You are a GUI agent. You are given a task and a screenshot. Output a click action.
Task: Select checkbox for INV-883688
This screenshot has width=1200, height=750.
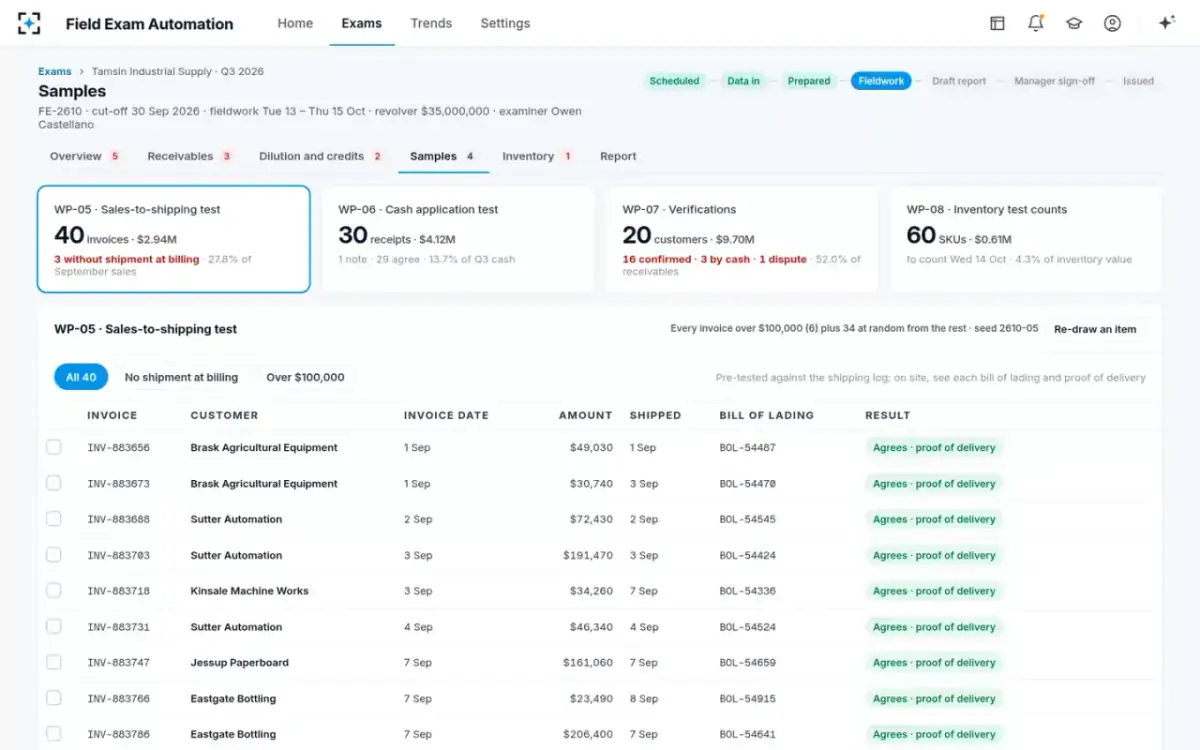(54, 519)
